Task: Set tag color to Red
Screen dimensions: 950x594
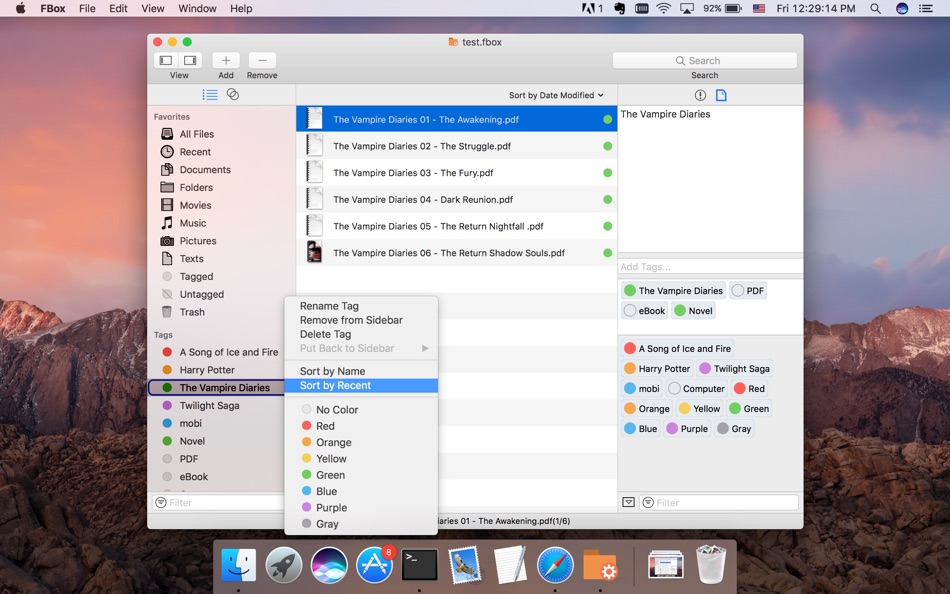Action: point(361,426)
